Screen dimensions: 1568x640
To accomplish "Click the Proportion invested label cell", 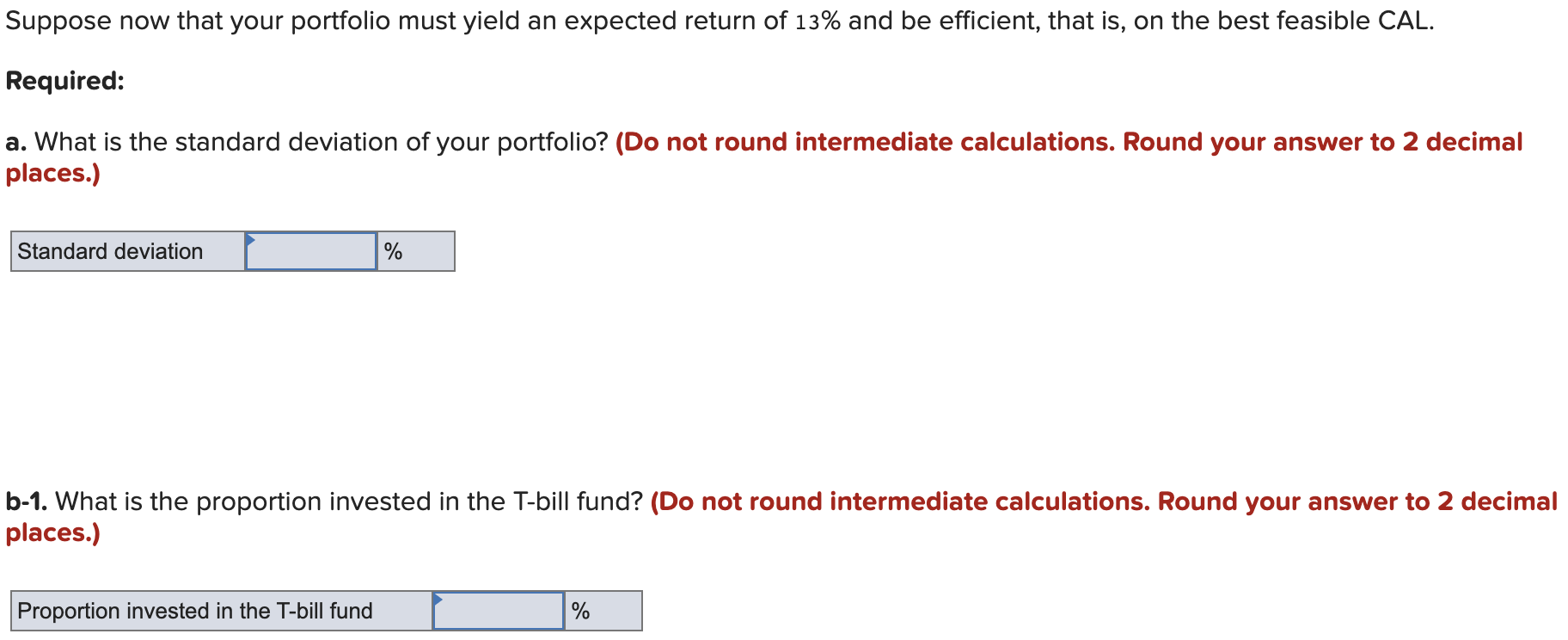I will 198,611.
